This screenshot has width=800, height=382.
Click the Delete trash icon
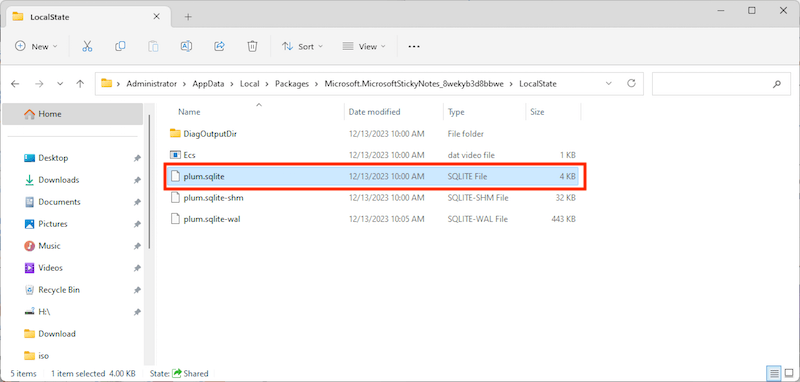(x=252, y=46)
